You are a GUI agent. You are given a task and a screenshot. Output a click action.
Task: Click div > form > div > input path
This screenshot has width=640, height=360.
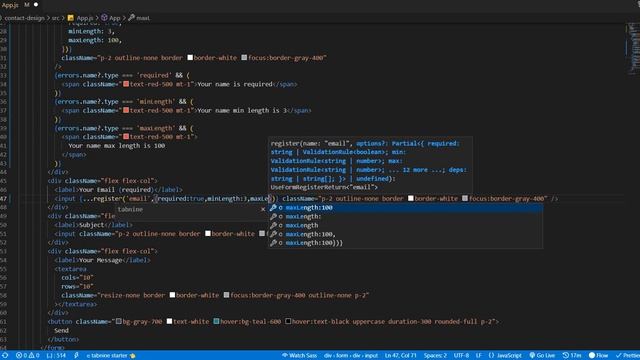(351, 356)
